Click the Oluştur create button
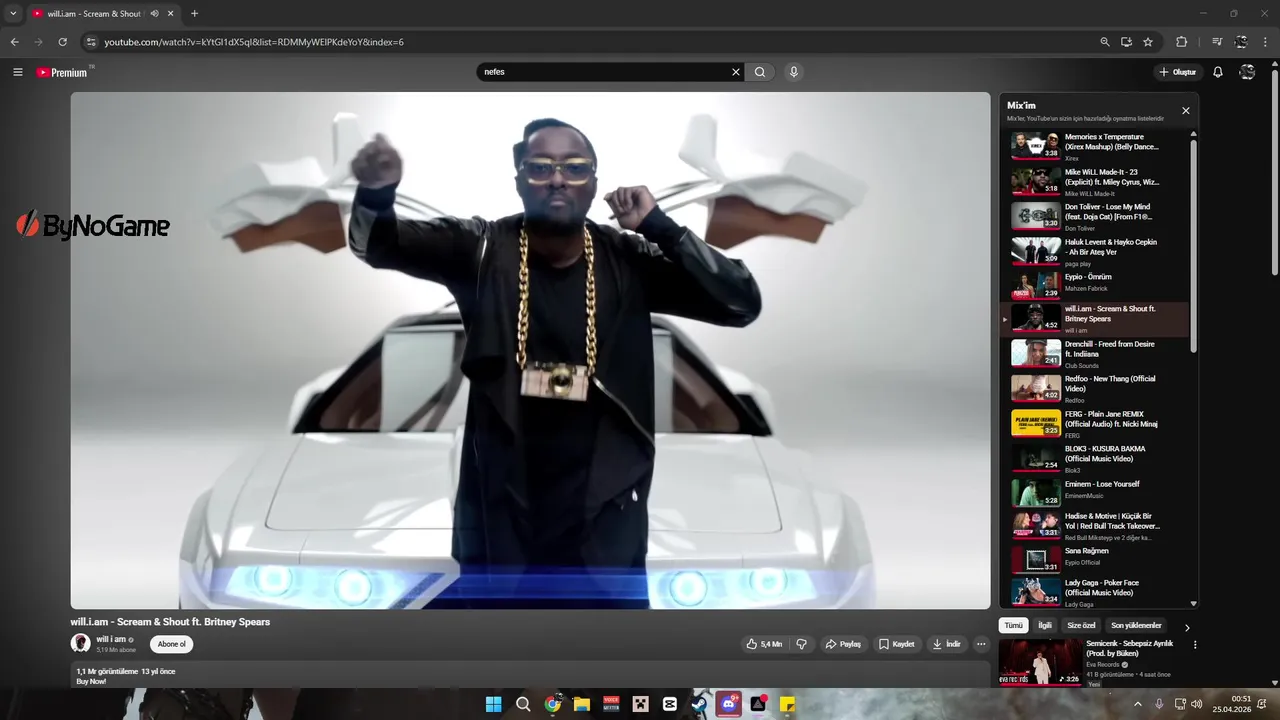Viewport: 1280px width, 720px height. (x=1178, y=72)
